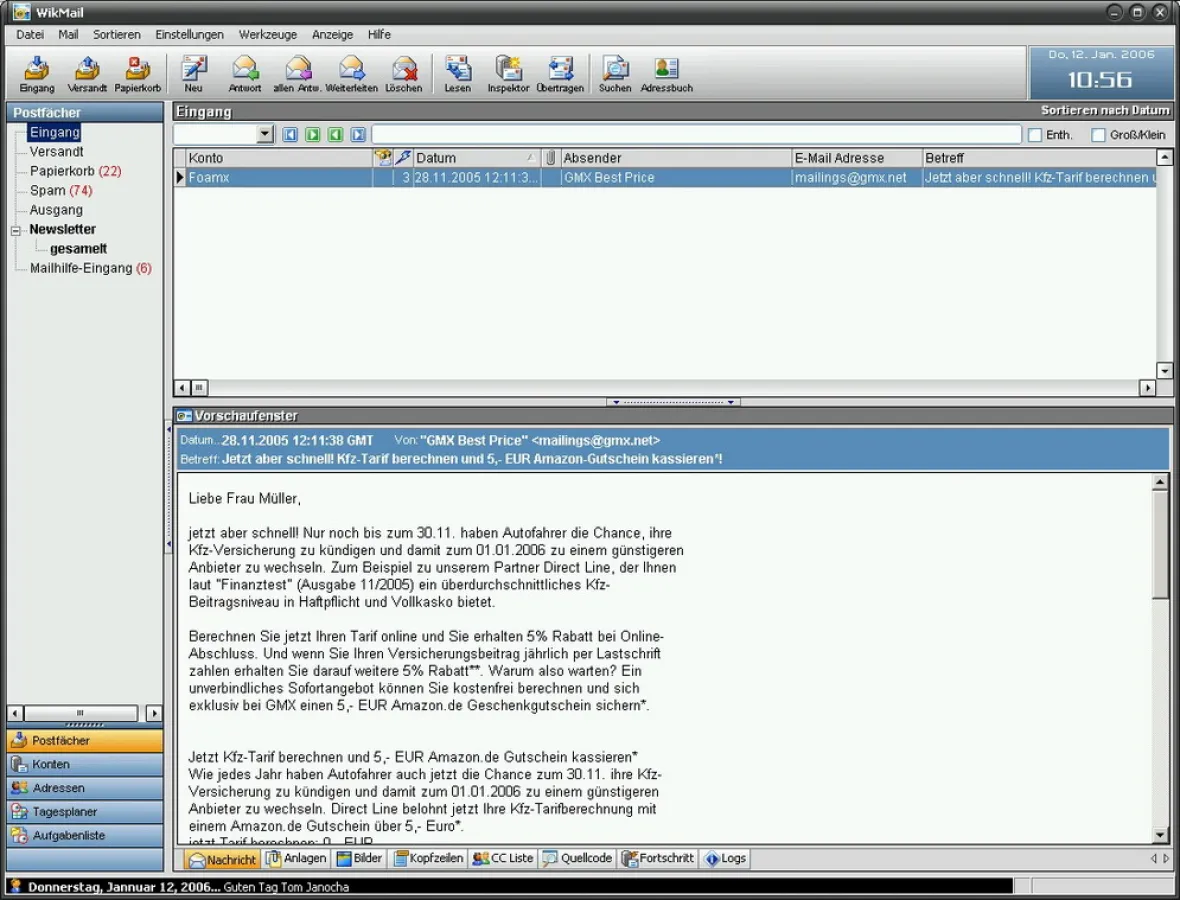Open the Adressbuch address book icon
Image resolution: width=1180 pixels, height=900 pixels.
(x=666, y=70)
